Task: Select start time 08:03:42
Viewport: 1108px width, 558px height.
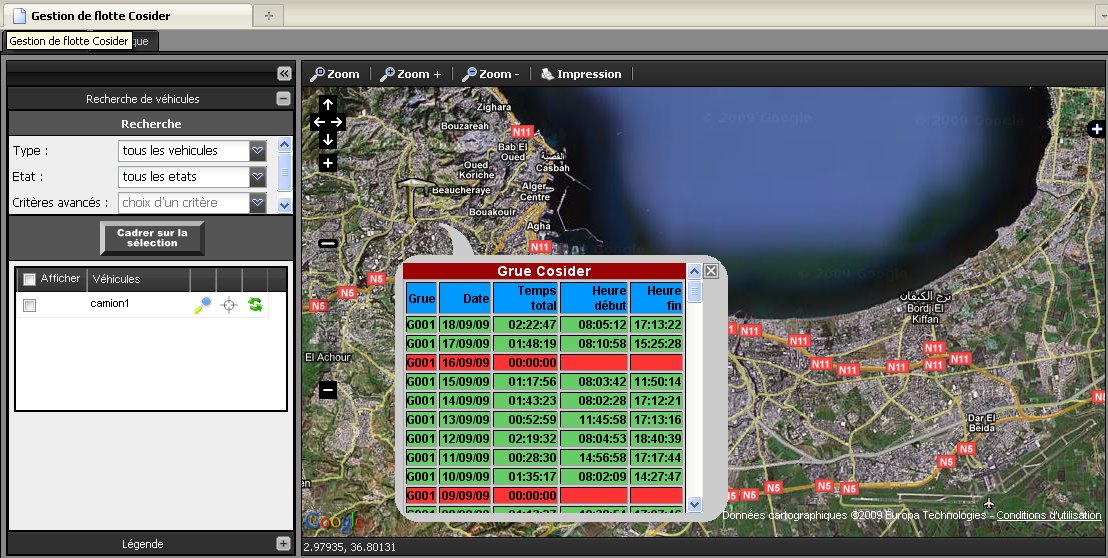Action: [x=594, y=382]
